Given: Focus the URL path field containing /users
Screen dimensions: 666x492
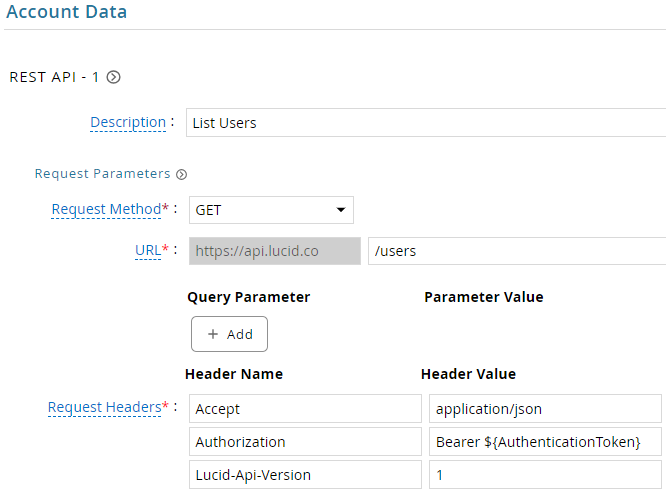Looking at the screenshot, I should pos(517,251).
